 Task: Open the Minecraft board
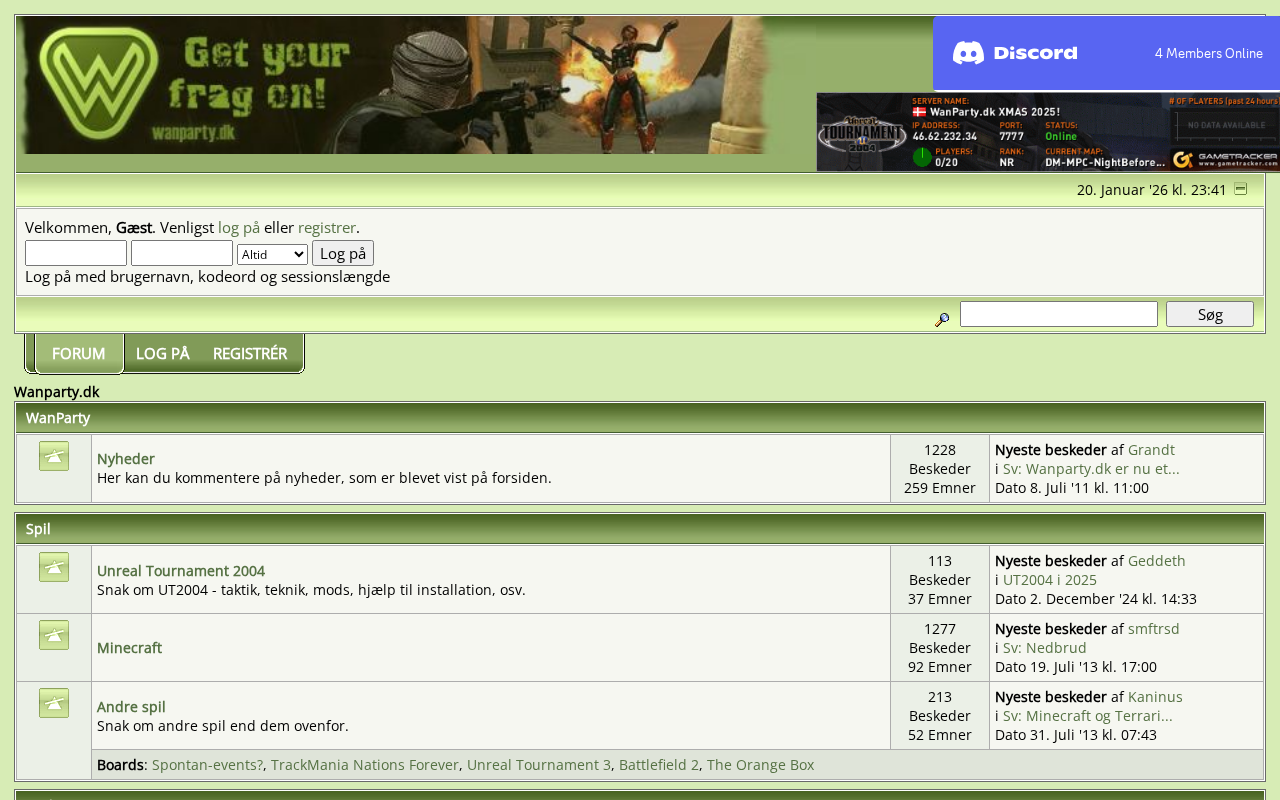tap(129, 648)
